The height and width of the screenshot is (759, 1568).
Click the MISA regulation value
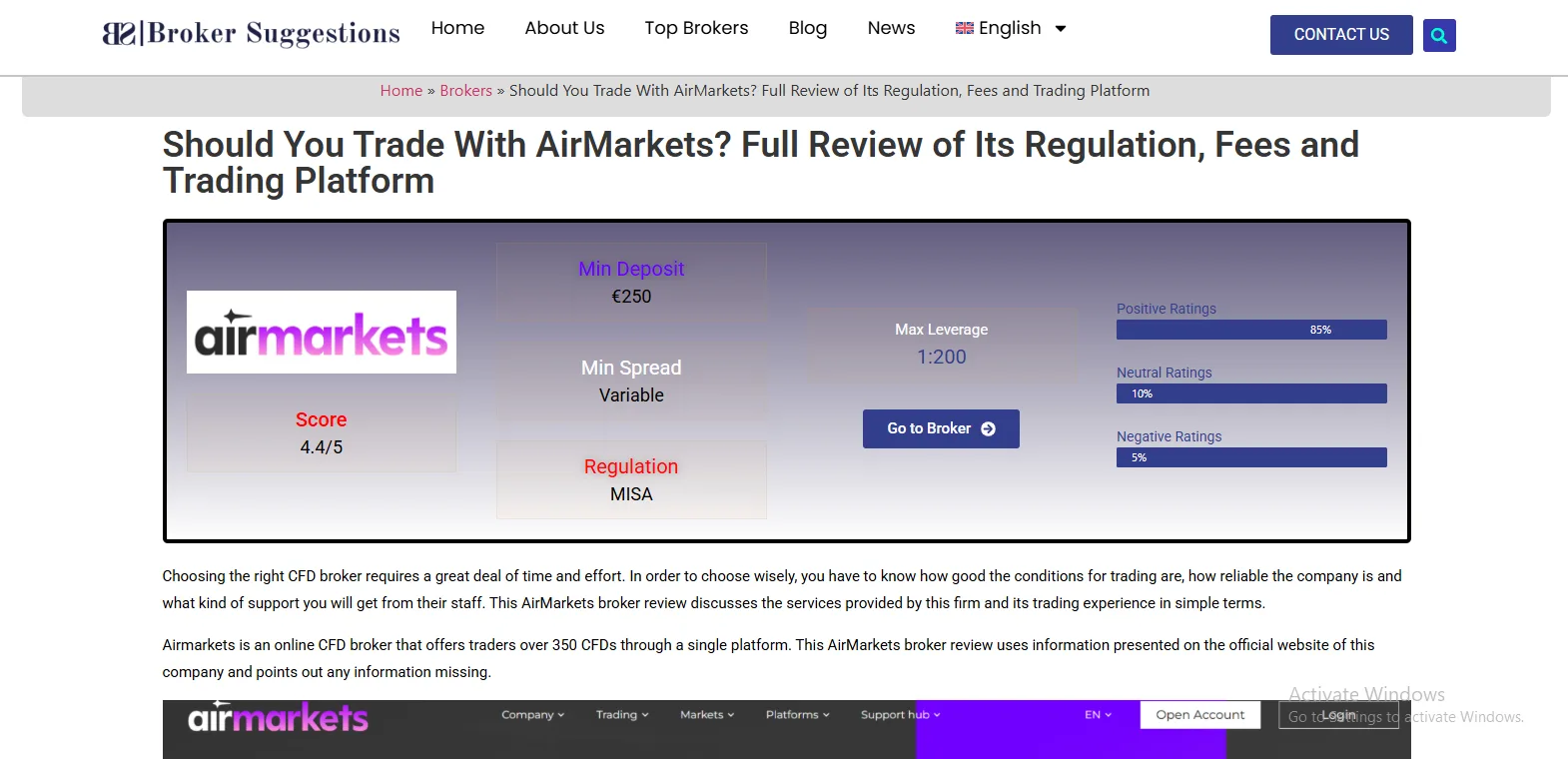(631, 494)
